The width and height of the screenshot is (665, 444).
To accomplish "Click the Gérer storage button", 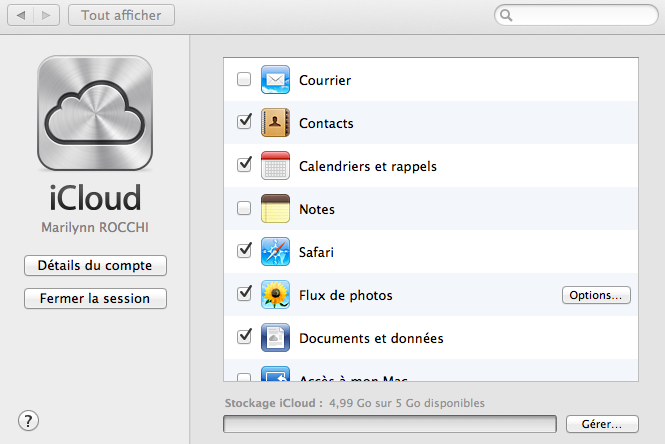I will (602, 424).
